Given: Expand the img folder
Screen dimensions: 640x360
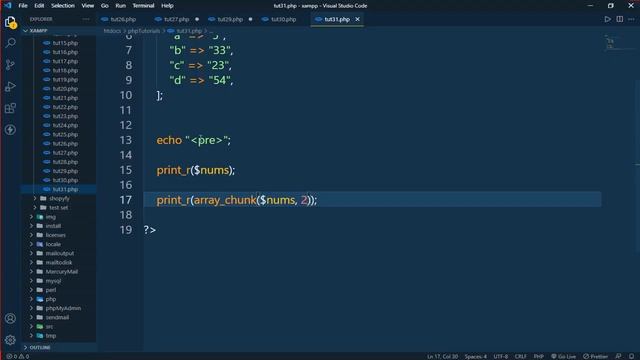Looking at the screenshot, I should (51, 217).
